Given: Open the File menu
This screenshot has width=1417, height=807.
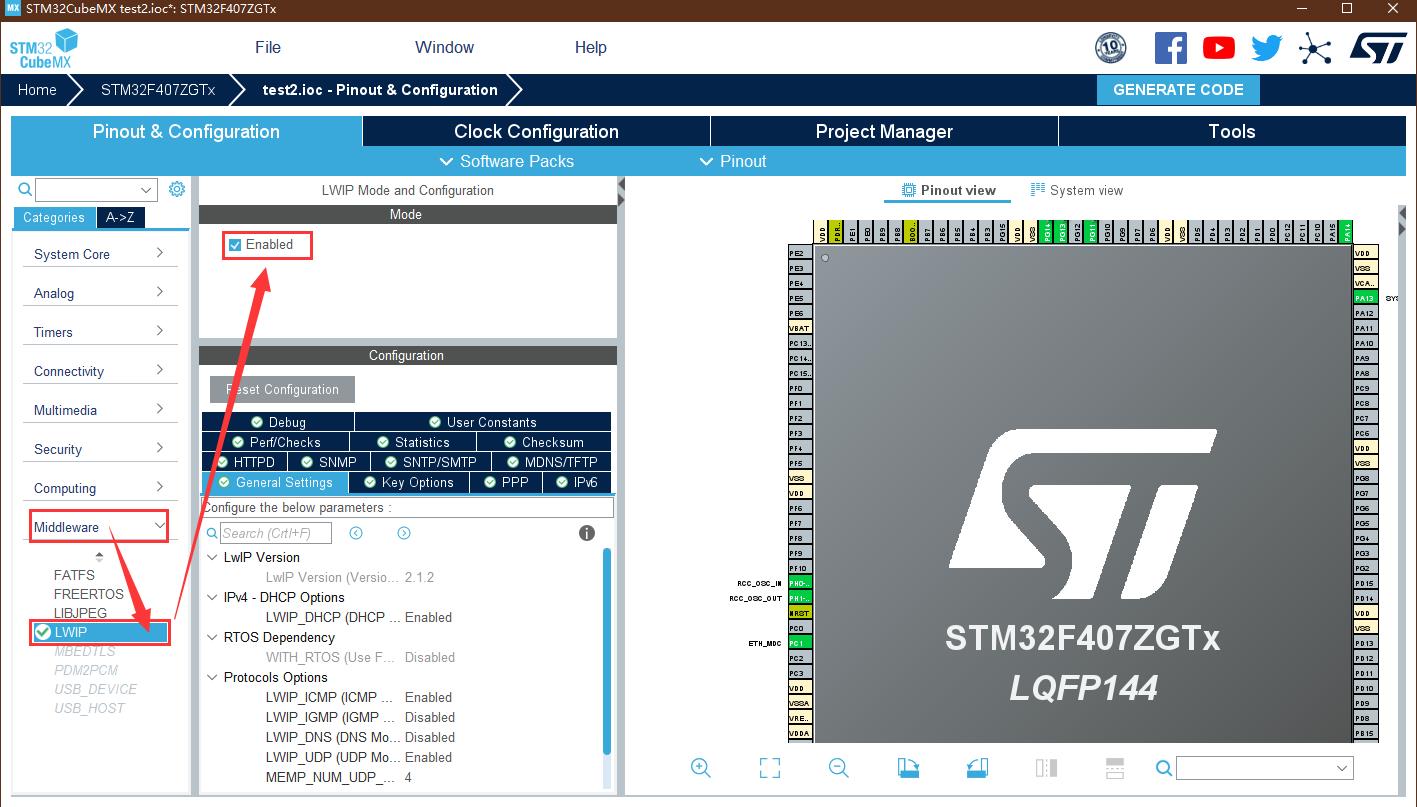Looking at the screenshot, I should [x=268, y=47].
